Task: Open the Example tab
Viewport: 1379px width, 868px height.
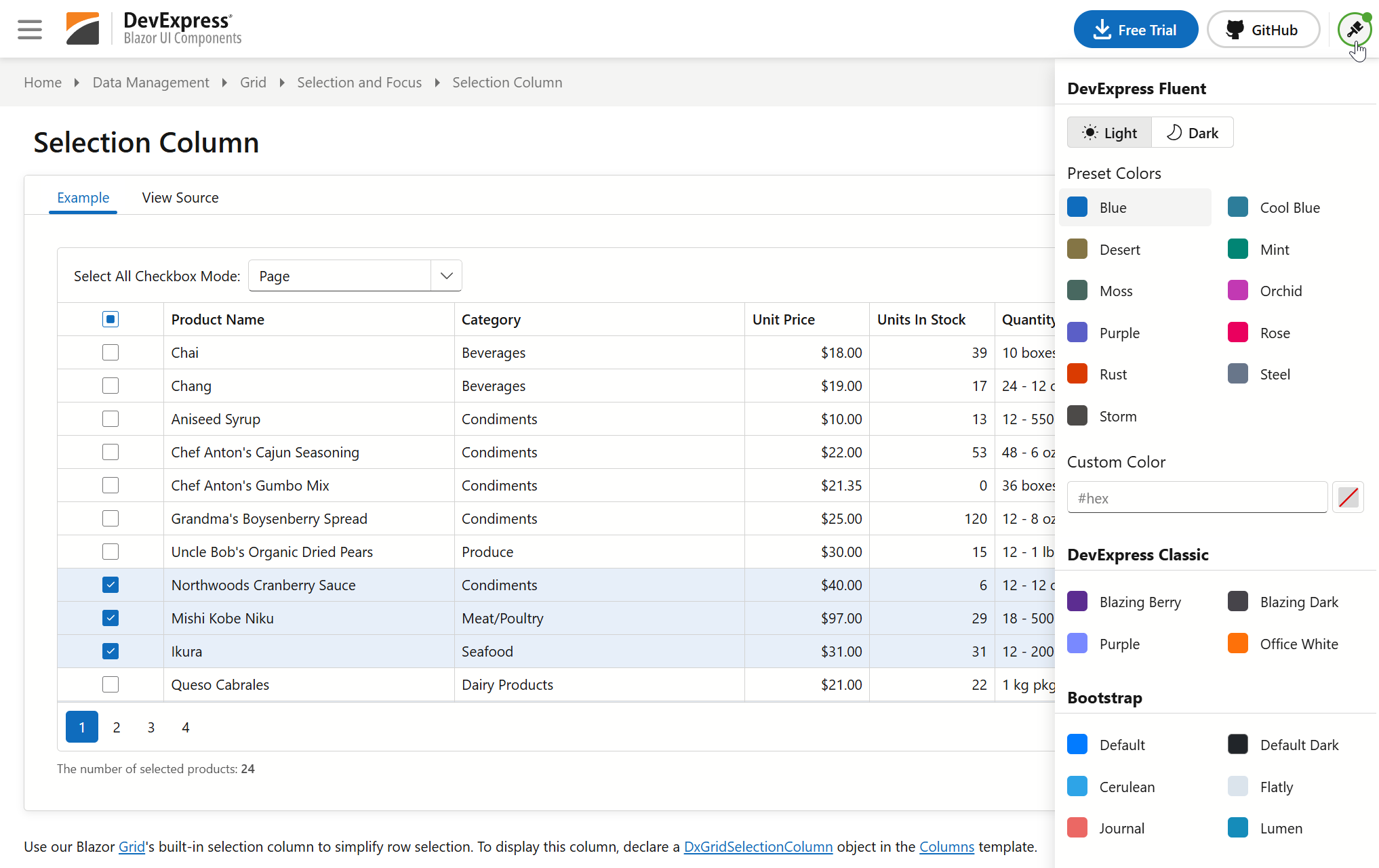Action: pyautogui.click(x=83, y=198)
